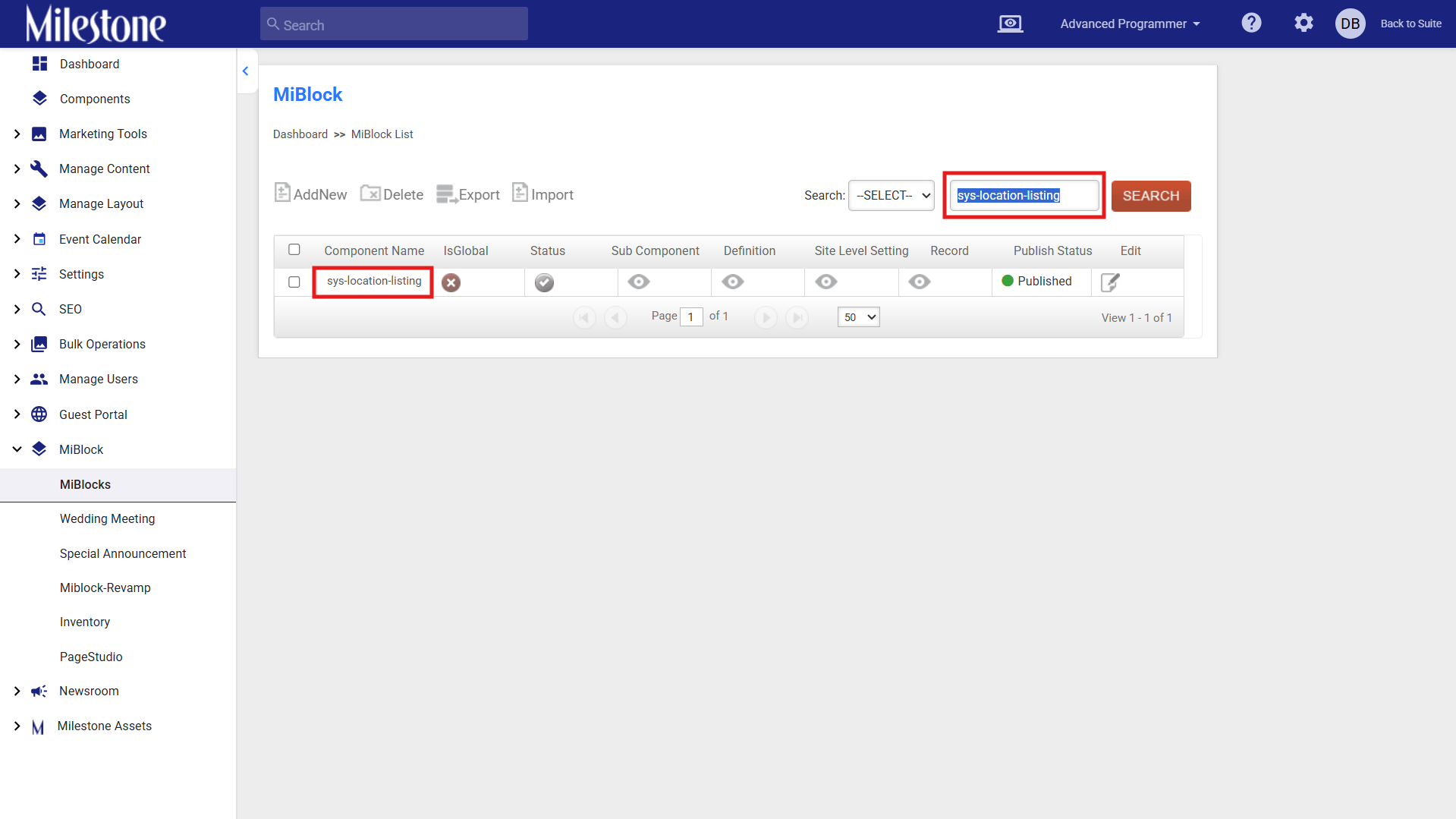The image size is (1456, 819).
Task: Expand the Manage Layout chevron
Action: (17, 203)
